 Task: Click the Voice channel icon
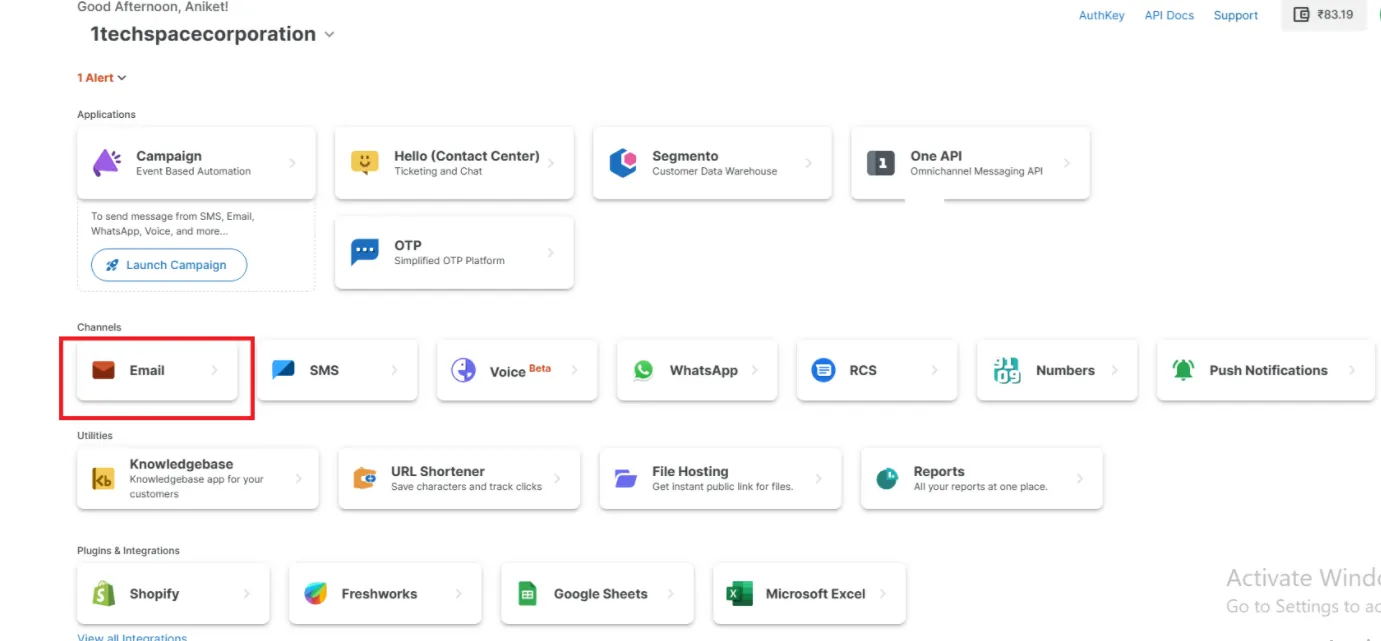click(x=463, y=370)
